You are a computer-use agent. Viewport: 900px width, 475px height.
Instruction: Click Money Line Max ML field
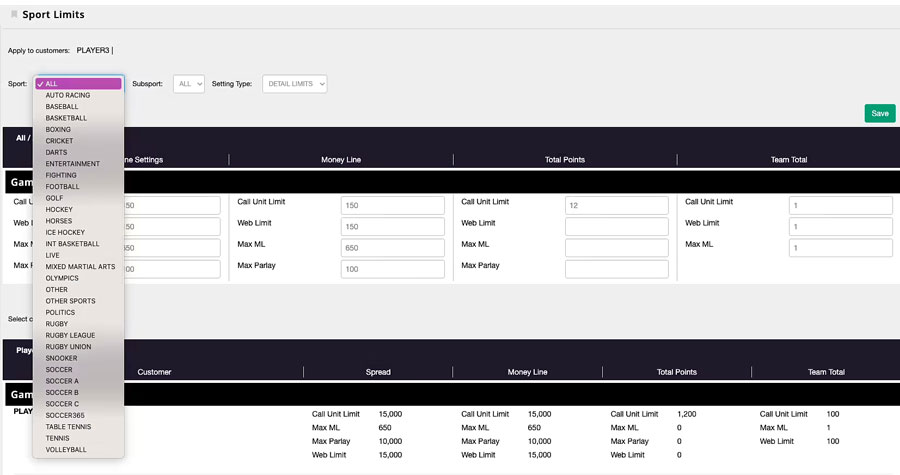click(x=393, y=248)
